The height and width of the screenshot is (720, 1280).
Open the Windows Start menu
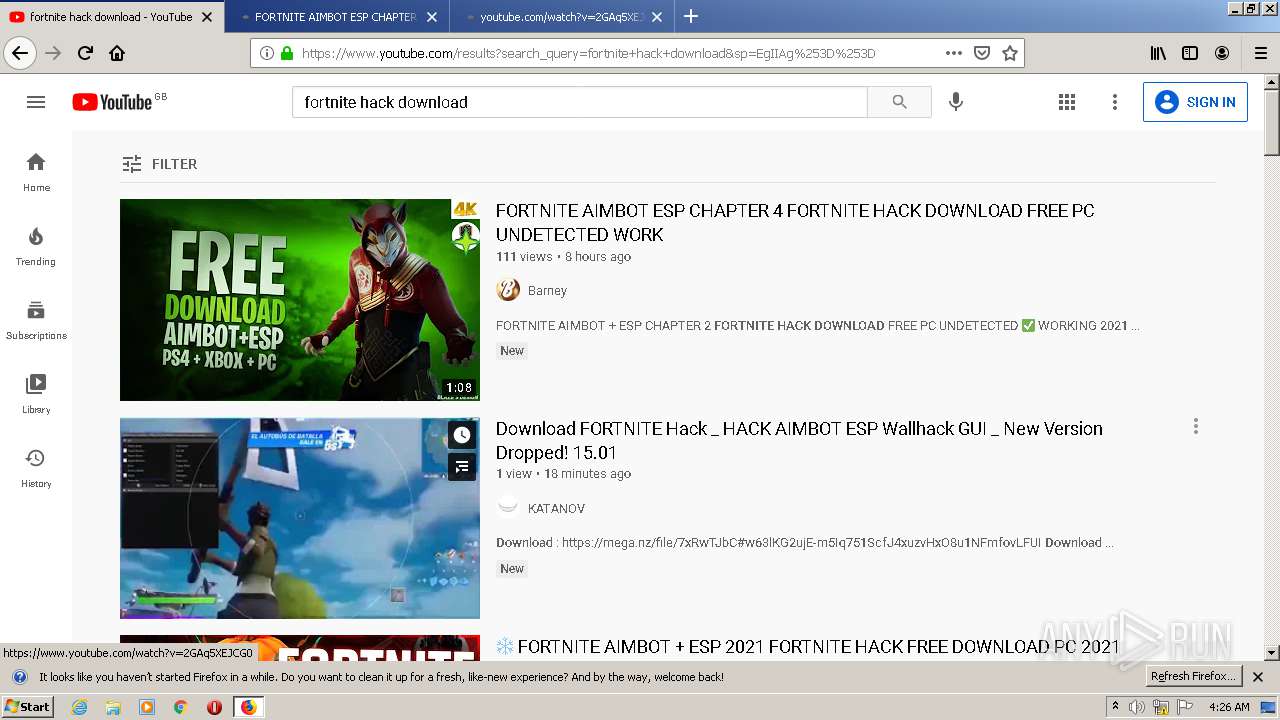pyautogui.click(x=27, y=707)
